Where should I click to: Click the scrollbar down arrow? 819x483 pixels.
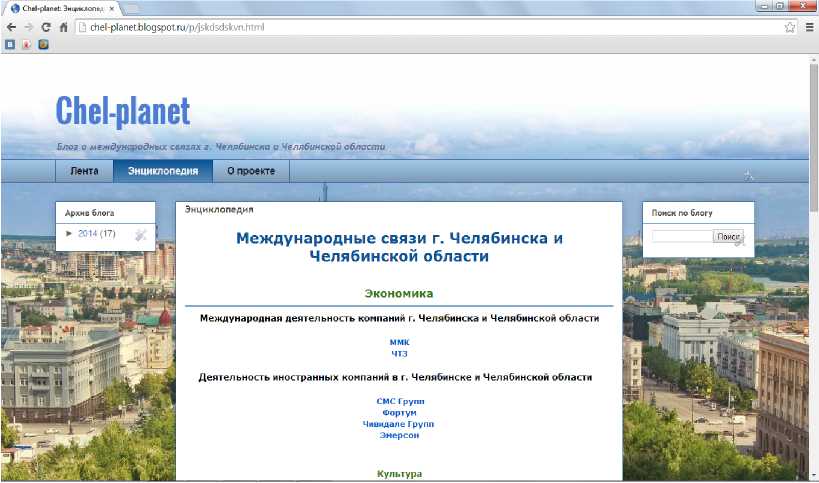coord(813,476)
